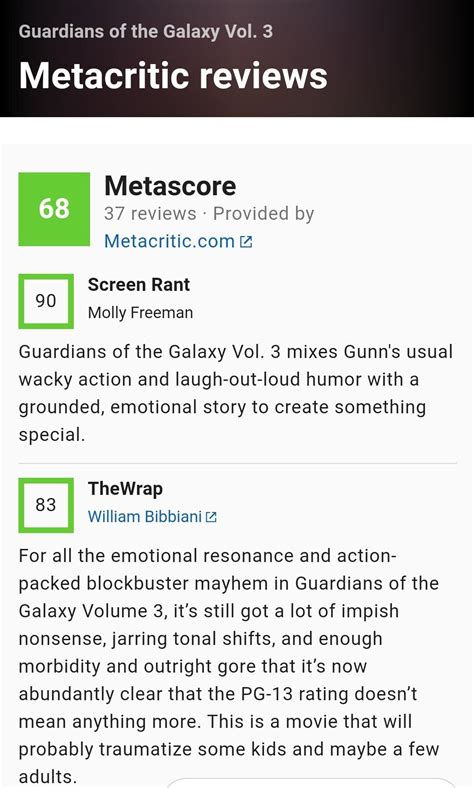Click the Screen Rant review excerpt
474x788 pixels.
tap(236, 393)
